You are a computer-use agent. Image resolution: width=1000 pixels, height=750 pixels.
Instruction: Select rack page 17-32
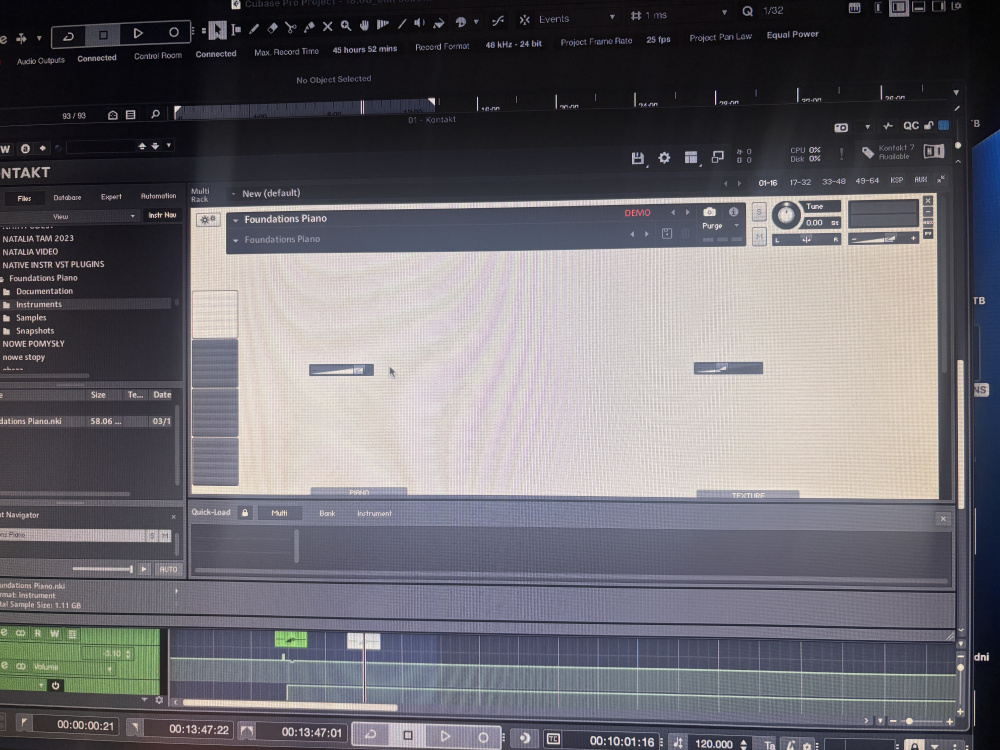800,182
